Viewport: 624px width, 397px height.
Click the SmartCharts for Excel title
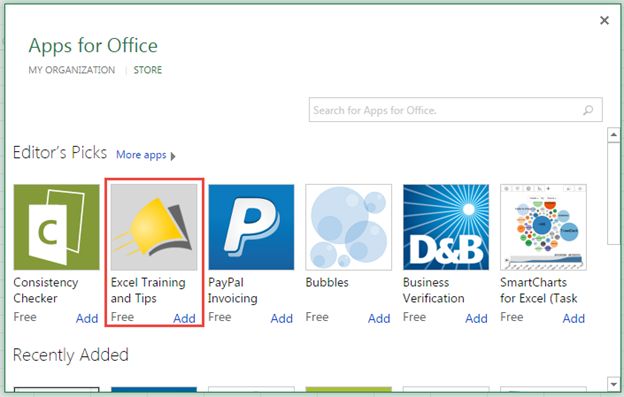(539, 290)
